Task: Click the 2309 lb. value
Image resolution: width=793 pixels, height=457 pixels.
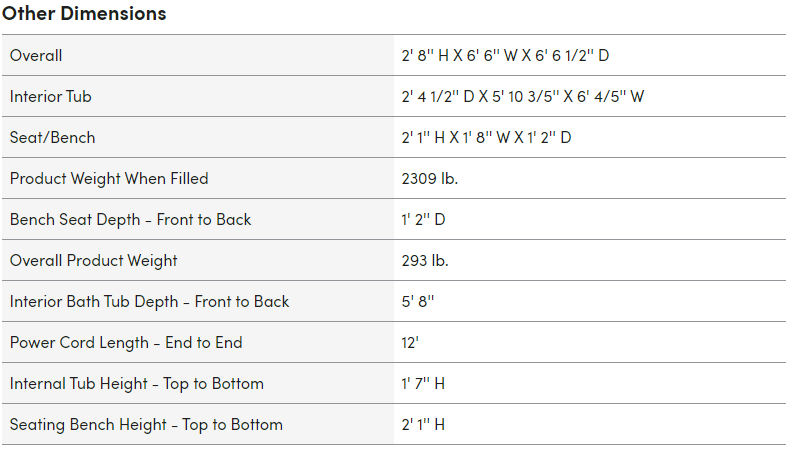Action: pos(429,178)
